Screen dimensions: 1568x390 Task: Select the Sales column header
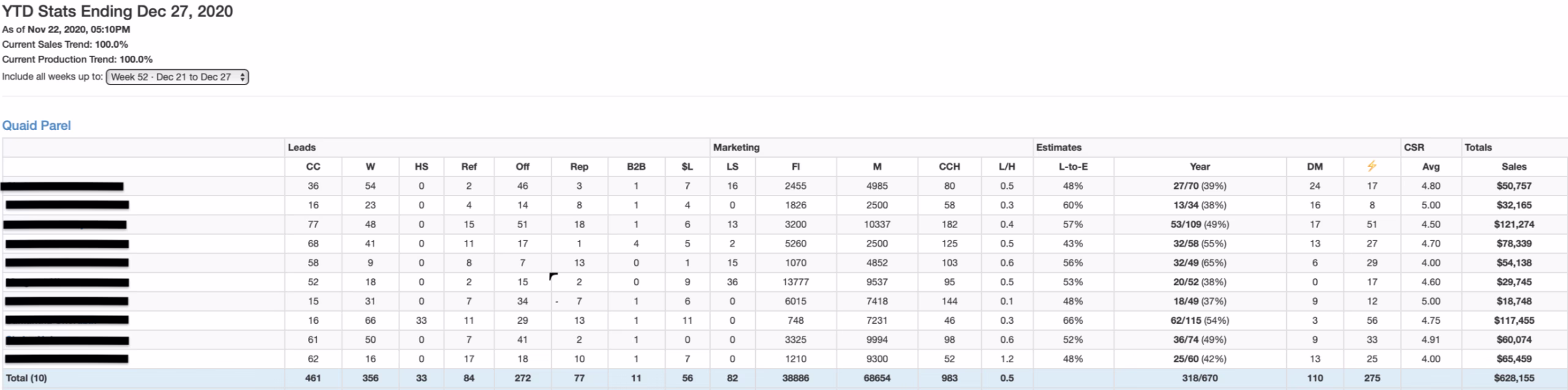tap(1513, 167)
